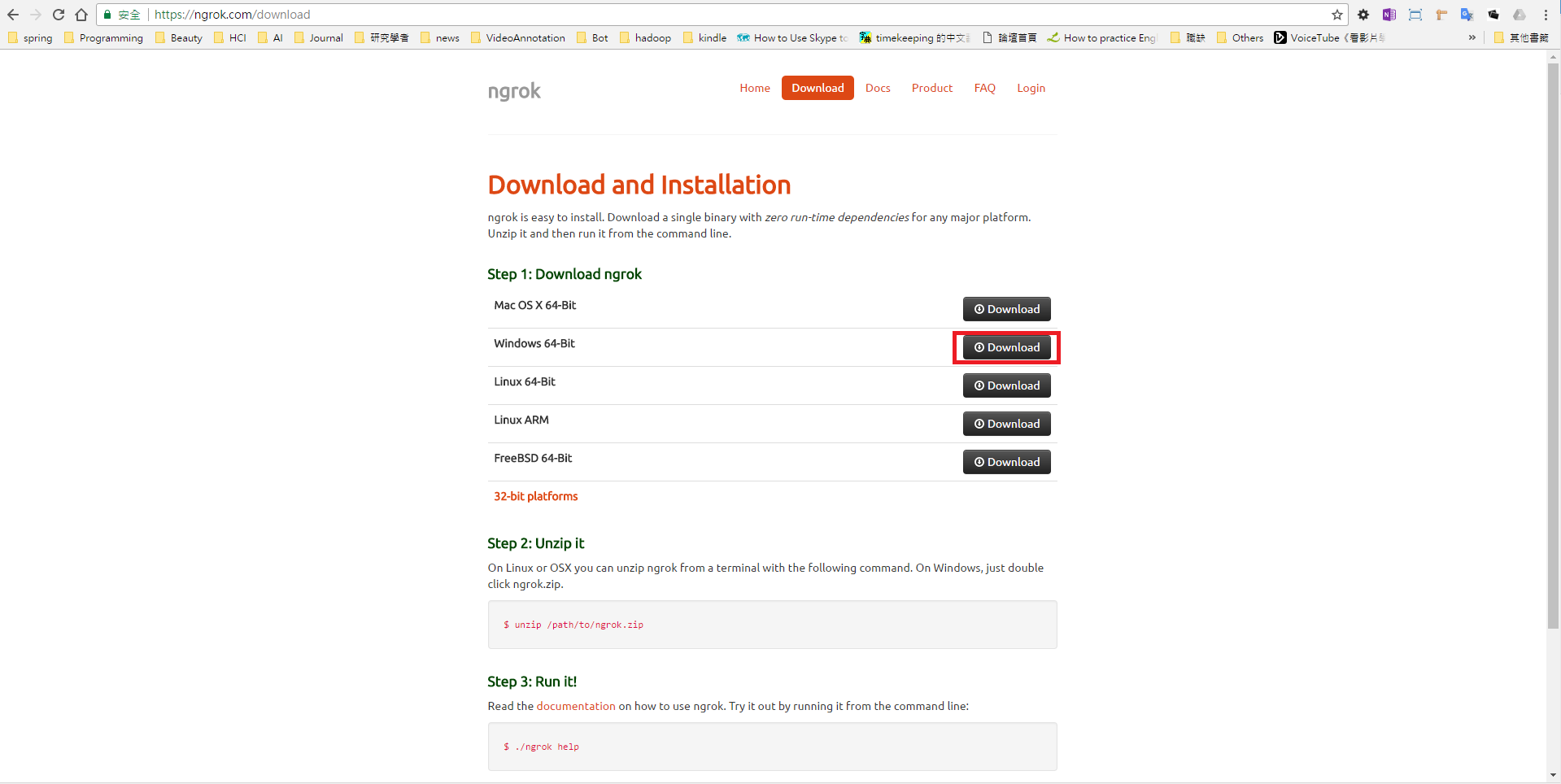Open the FAQ nav item
1561x784 pixels.
985,88
